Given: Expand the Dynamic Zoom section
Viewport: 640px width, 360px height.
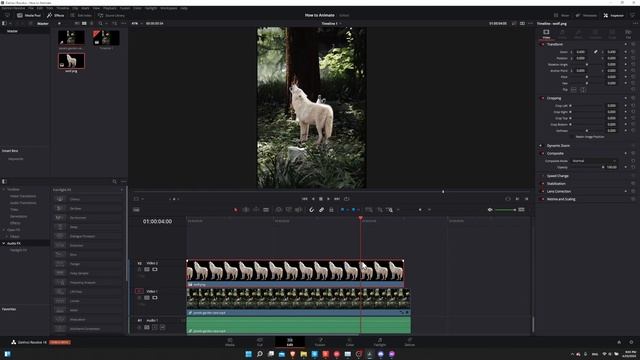Looking at the screenshot, I should pos(558,145).
